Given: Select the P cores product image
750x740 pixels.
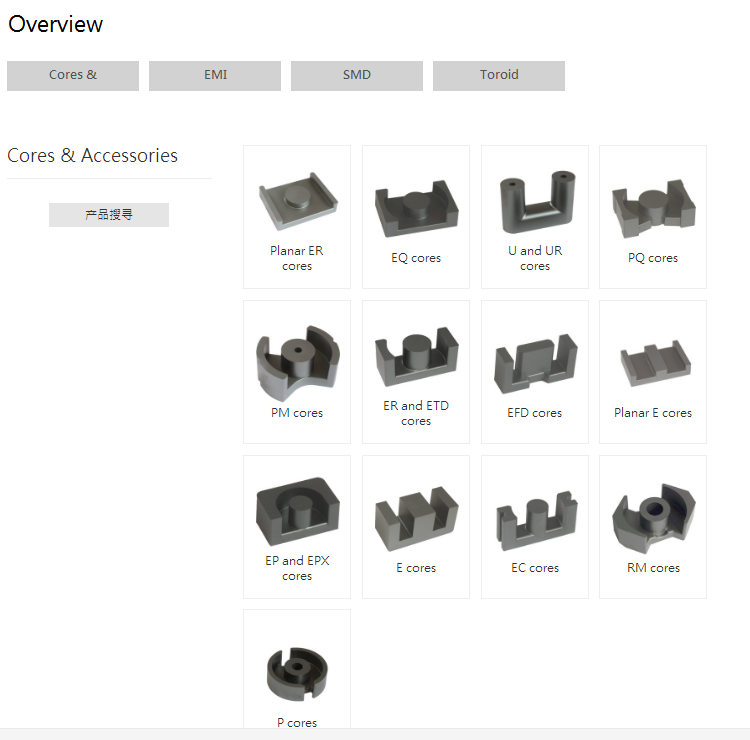Looking at the screenshot, I should [297, 670].
